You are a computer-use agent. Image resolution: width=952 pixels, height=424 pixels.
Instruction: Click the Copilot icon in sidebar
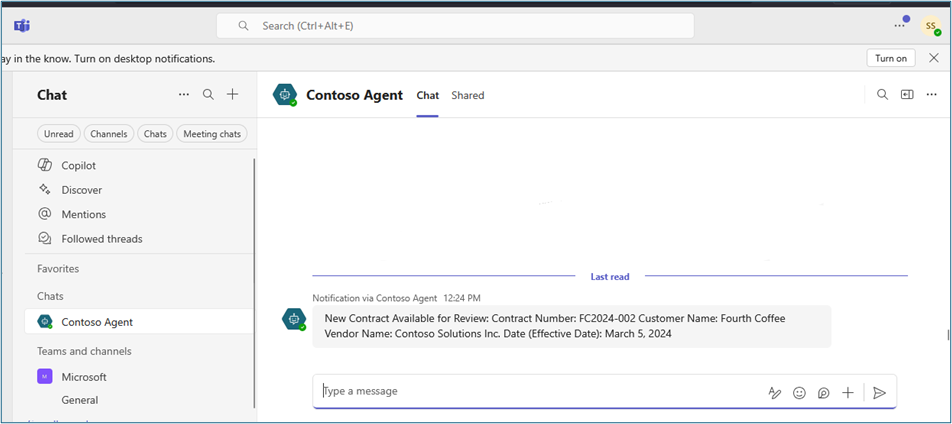coord(44,165)
